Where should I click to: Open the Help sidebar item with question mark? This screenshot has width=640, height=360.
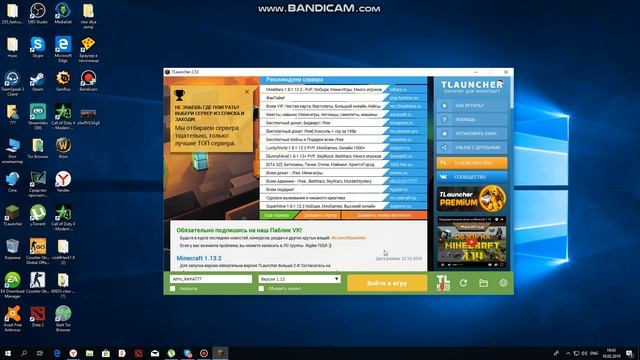tap(472, 120)
